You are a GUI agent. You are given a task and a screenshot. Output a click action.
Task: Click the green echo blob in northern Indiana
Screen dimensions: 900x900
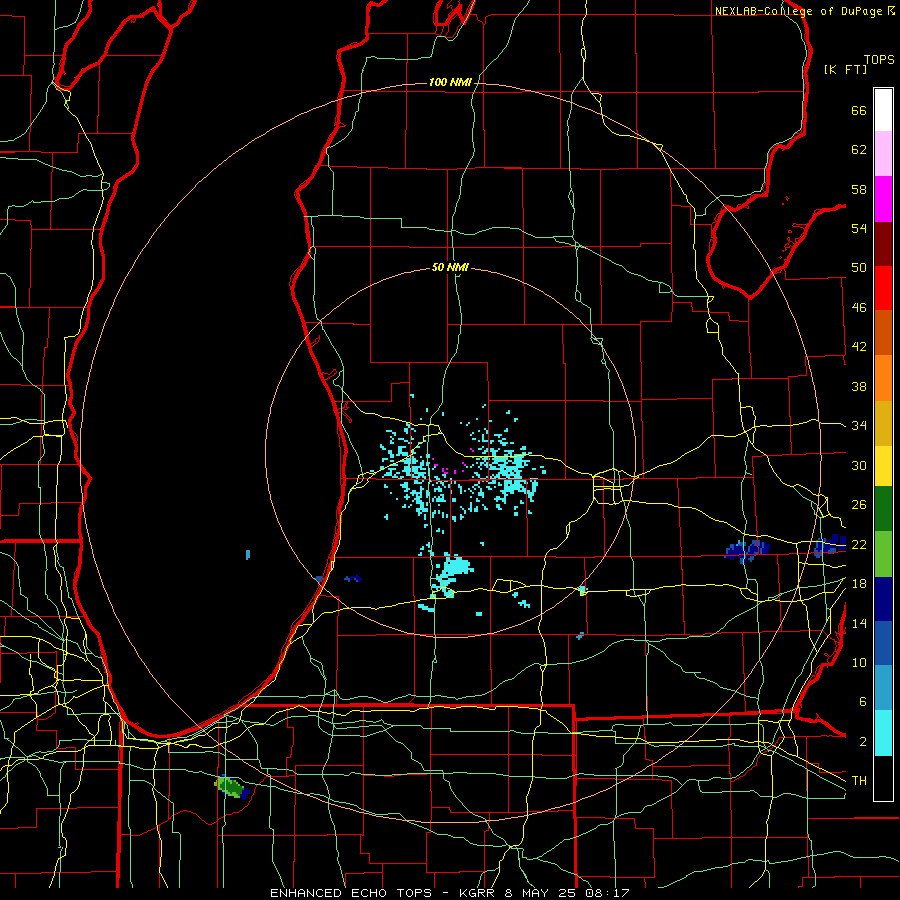[x=232, y=787]
